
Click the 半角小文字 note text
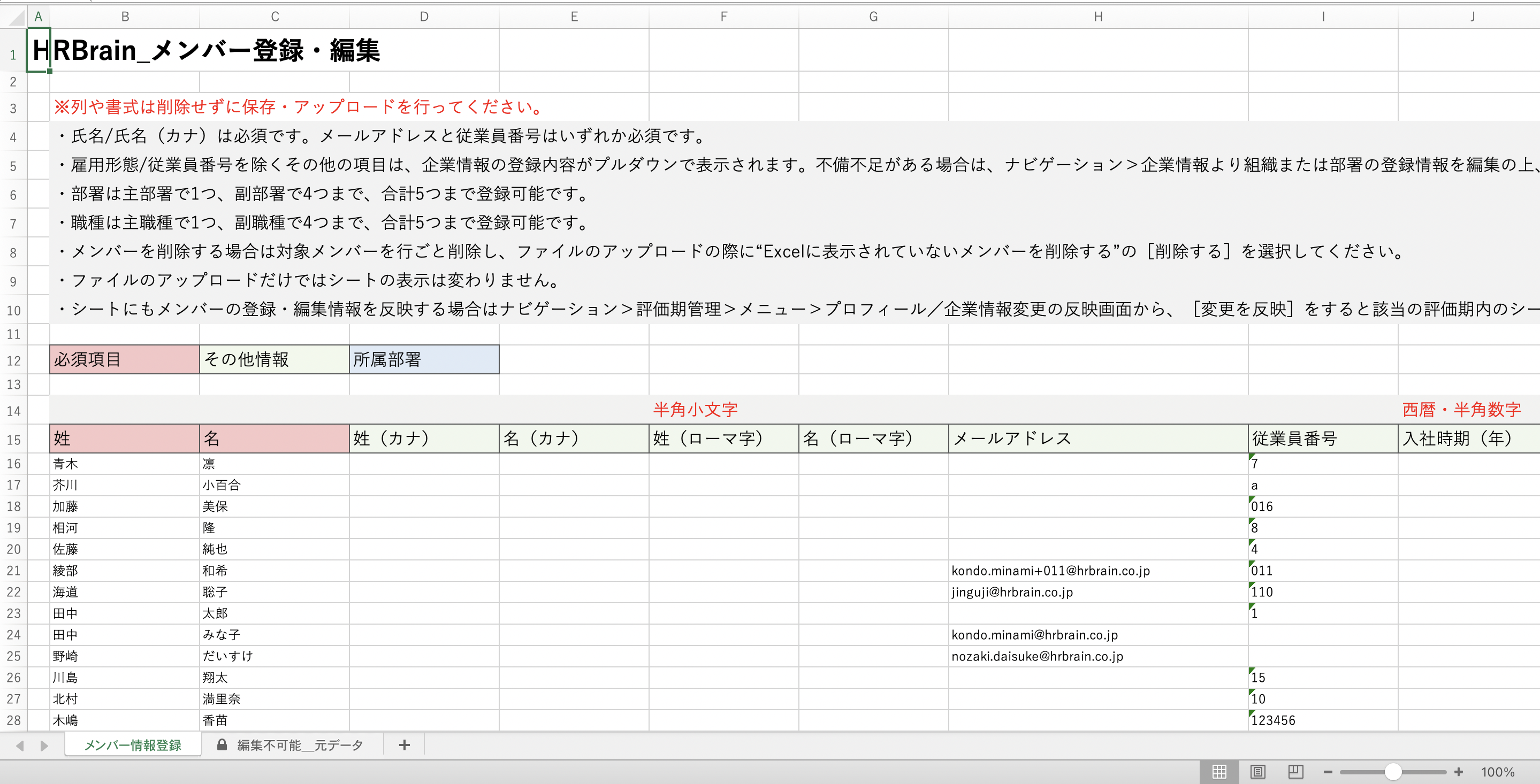click(x=695, y=409)
